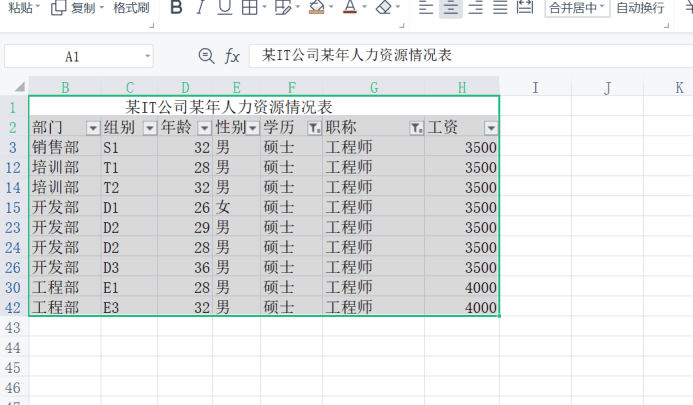Select column header G
The height and width of the screenshot is (405, 693).
(373, 88)
